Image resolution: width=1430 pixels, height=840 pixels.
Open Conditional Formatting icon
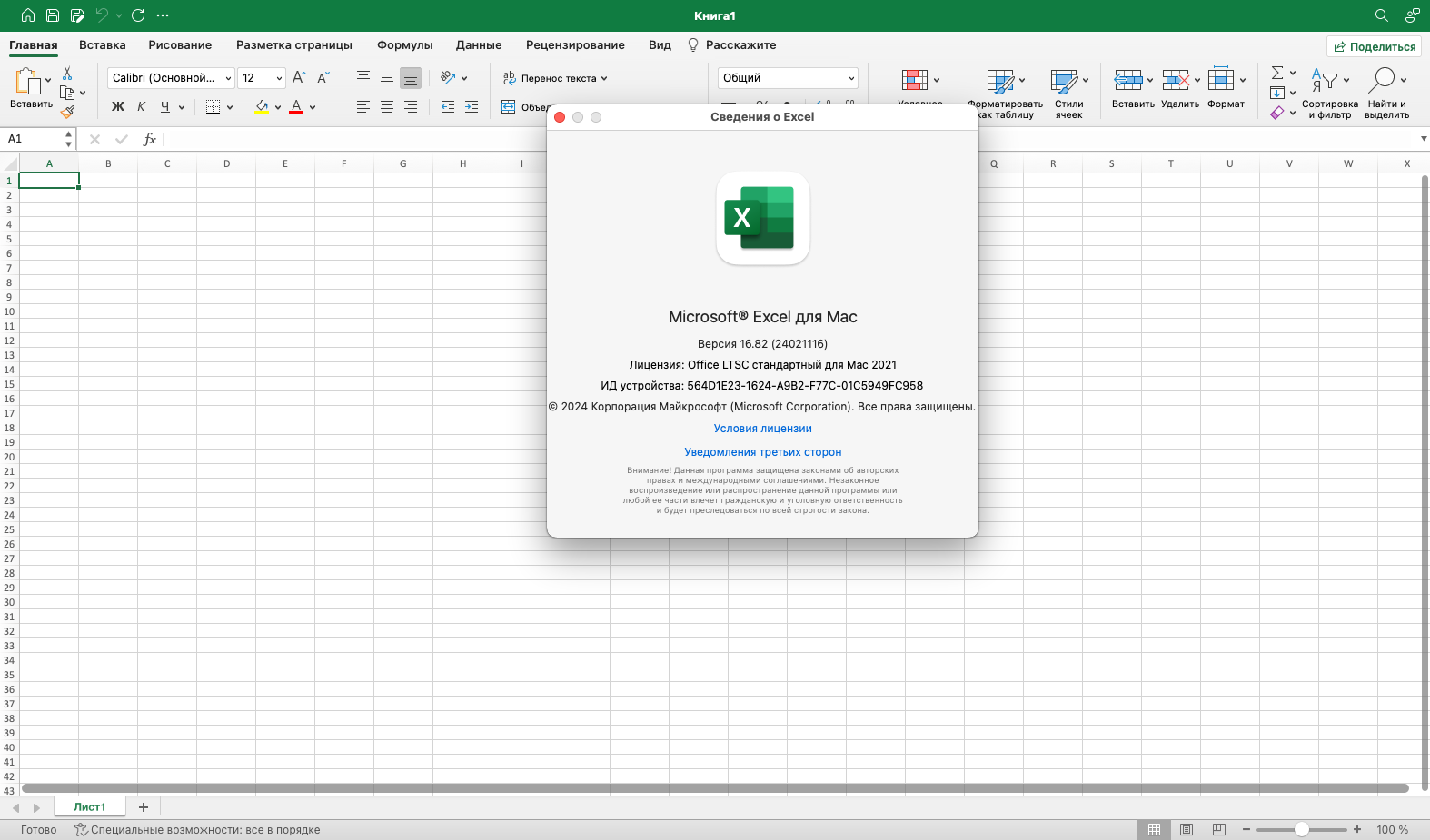pos(915,80)
